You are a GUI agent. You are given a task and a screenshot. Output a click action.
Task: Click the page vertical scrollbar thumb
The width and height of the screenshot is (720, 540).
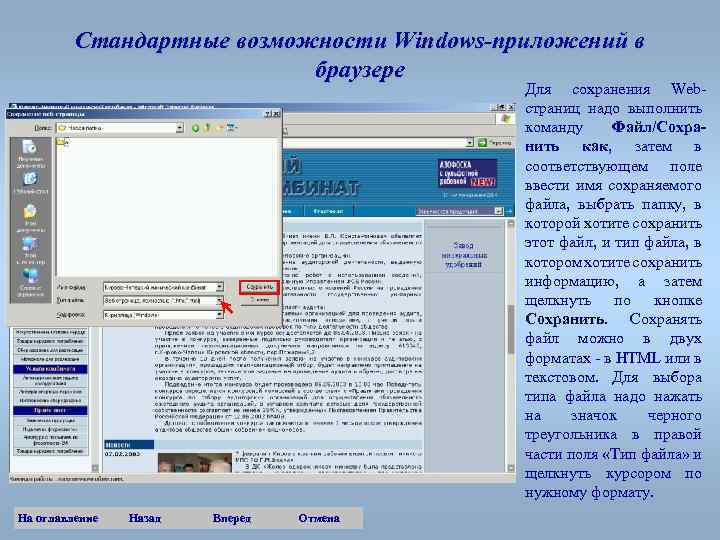tap(510, 329)
